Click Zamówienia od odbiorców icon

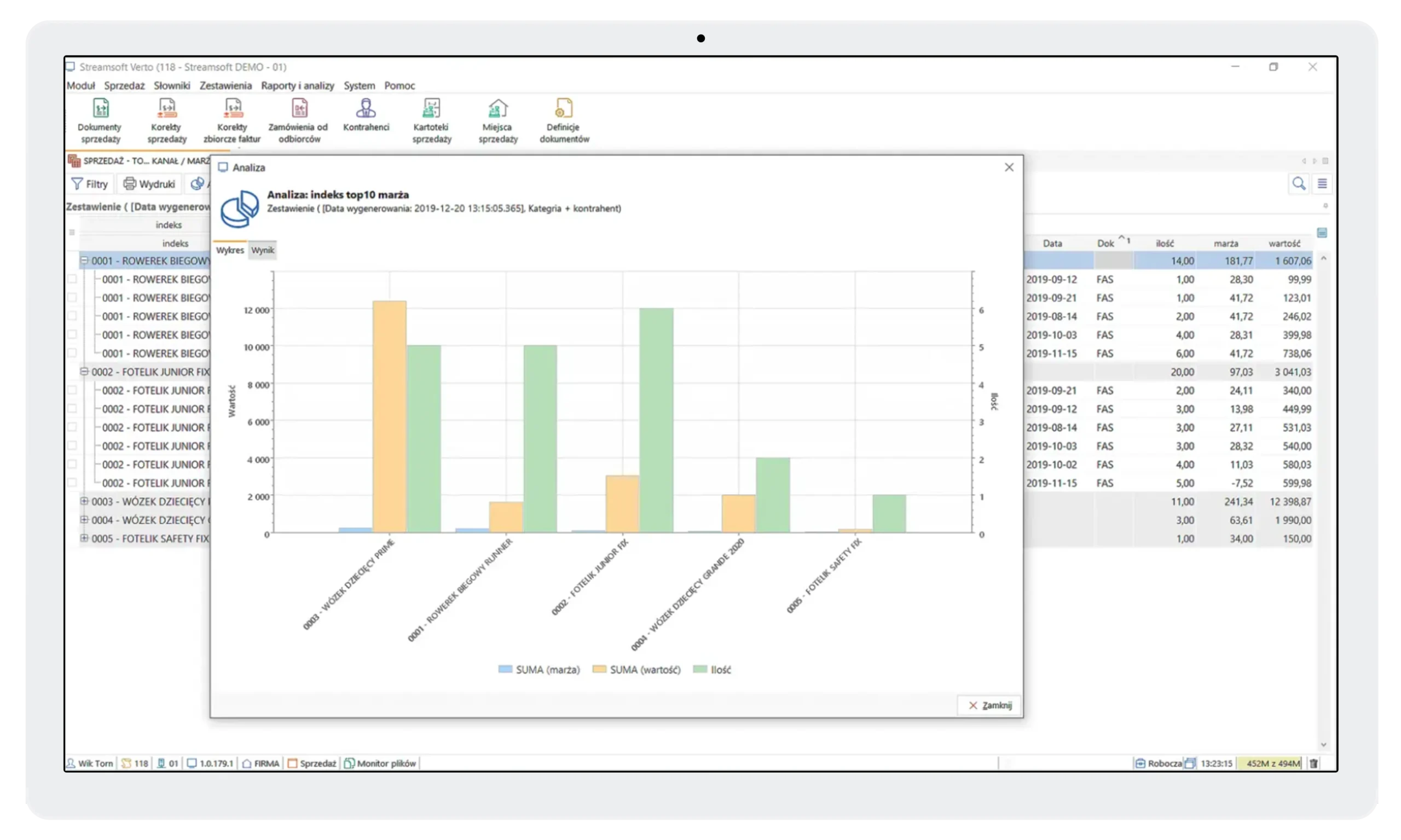click(299, 108)
